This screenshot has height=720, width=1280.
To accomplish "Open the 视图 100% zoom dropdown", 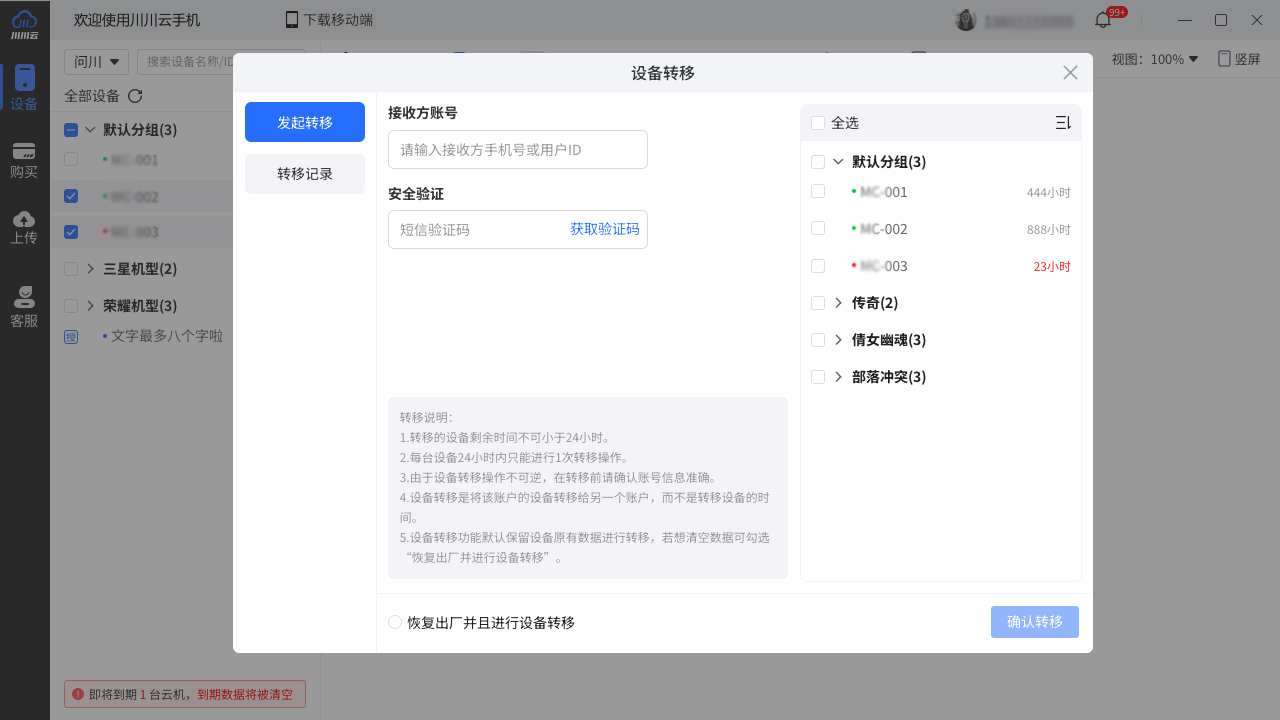I will tap(1155, 59).
